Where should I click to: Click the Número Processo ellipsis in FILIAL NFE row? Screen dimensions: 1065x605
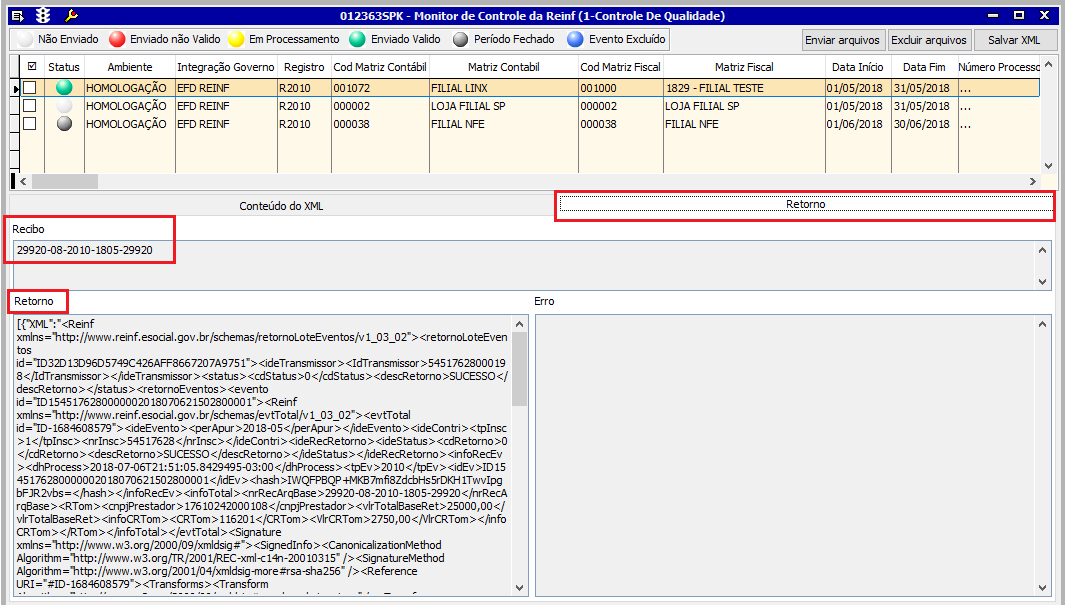point(965,125)
